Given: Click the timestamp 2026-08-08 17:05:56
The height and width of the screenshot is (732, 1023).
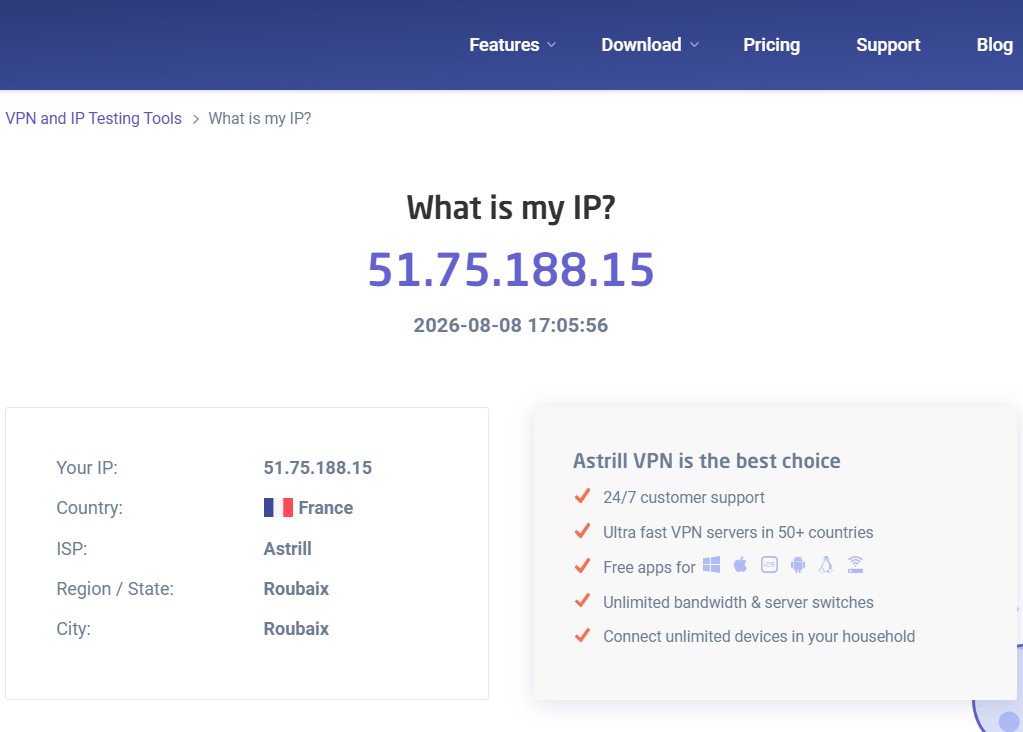Looking at the screenshot, I should pos(511,325).
